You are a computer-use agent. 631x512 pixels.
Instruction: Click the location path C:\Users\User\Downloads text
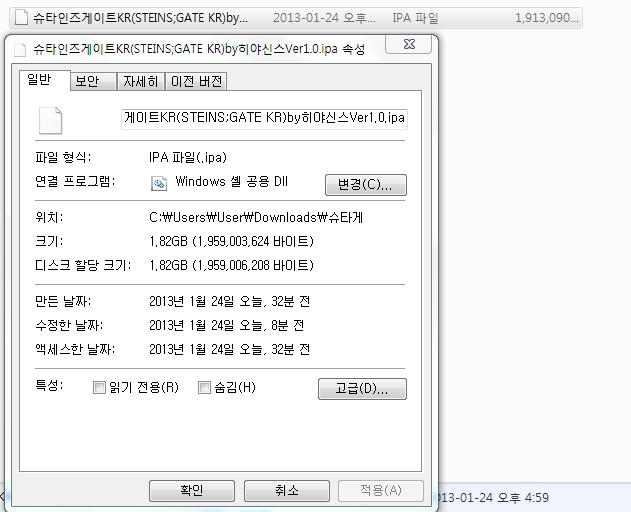pos(256,217)
